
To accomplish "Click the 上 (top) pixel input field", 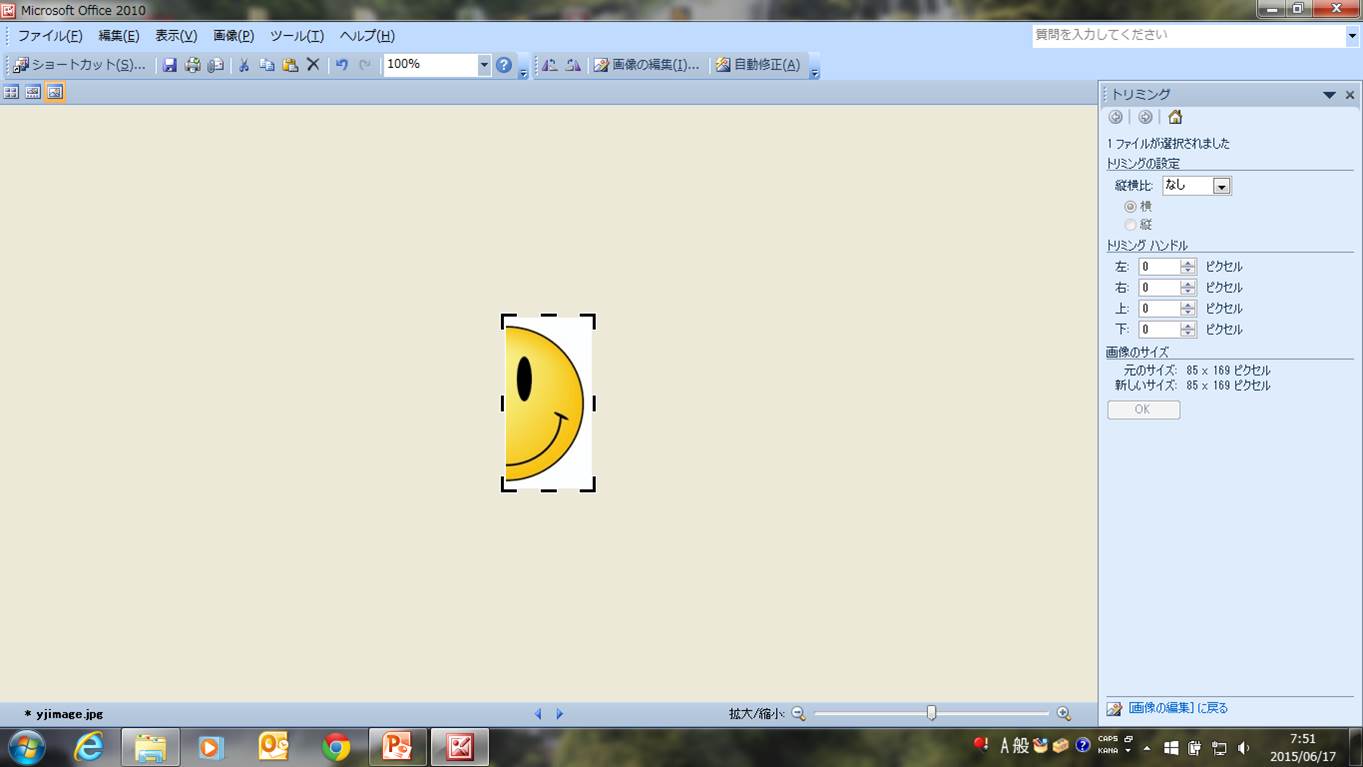I will click(1159, 309).
